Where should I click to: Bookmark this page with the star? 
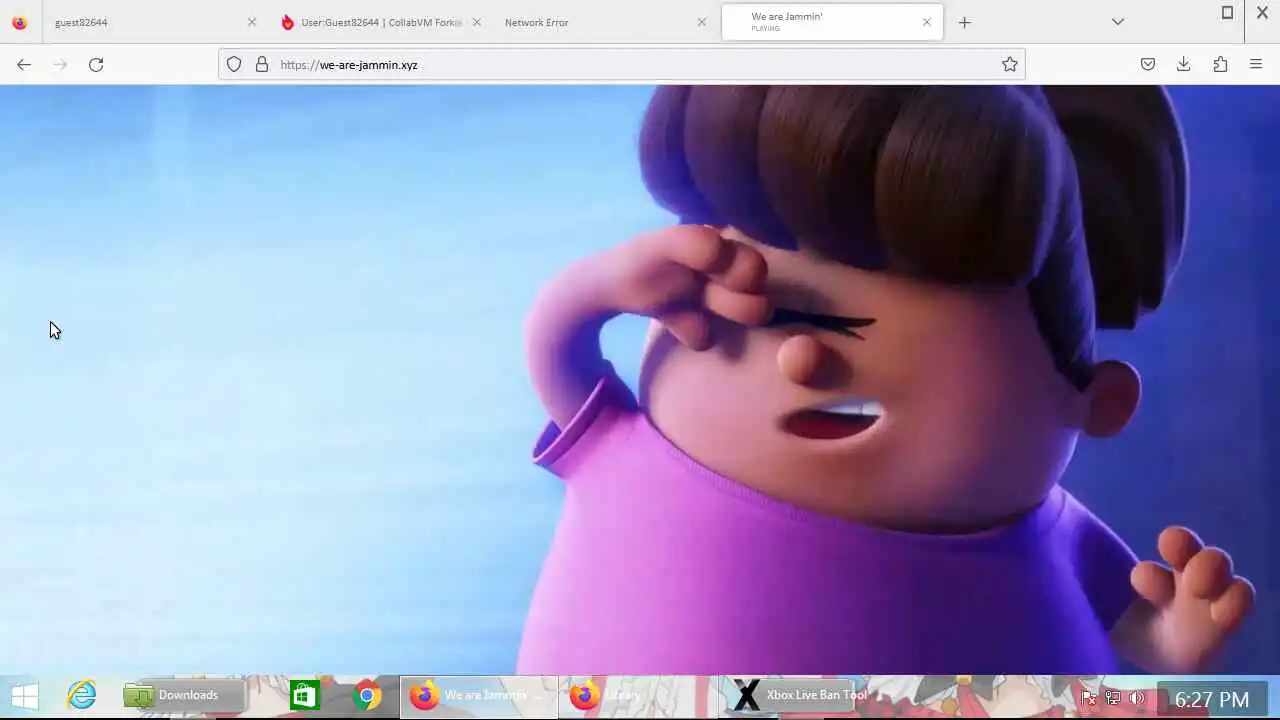(x=1010, y=64)
